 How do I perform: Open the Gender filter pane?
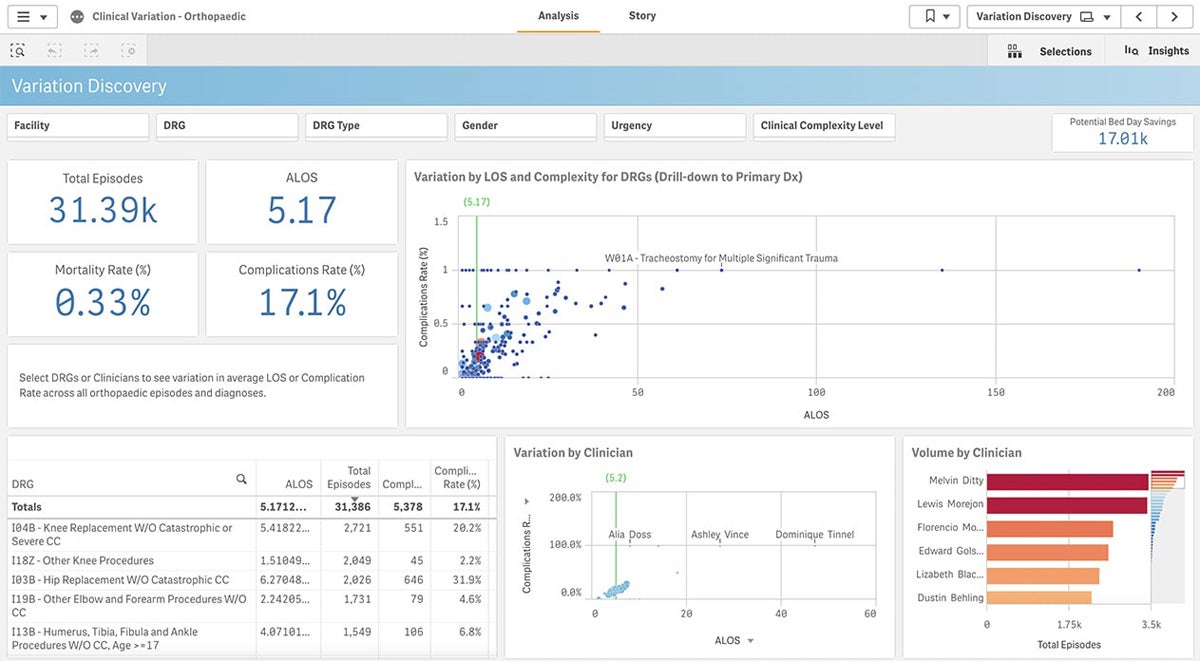pos(525,126)
